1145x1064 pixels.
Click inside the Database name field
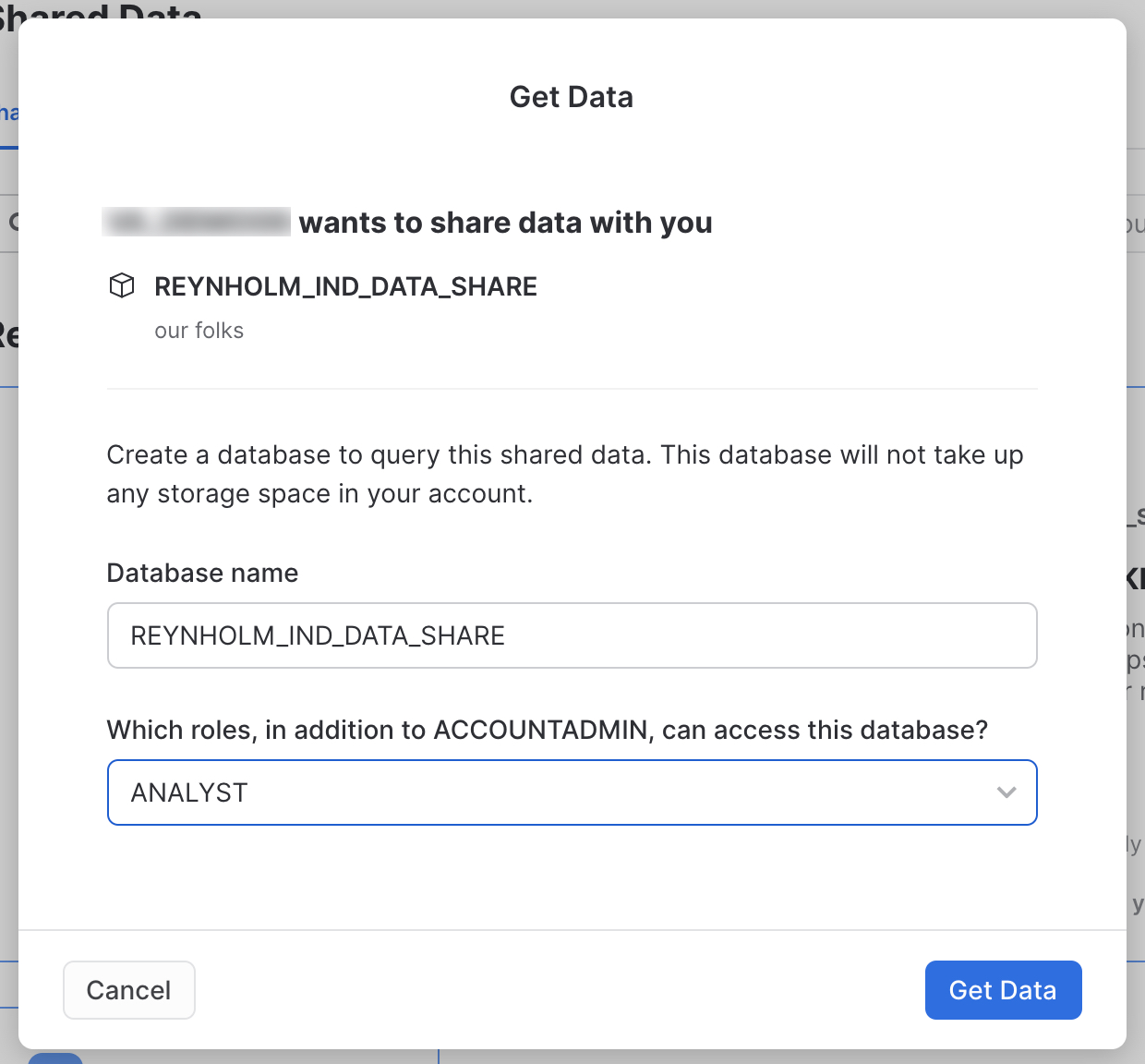tap(572, 635)
